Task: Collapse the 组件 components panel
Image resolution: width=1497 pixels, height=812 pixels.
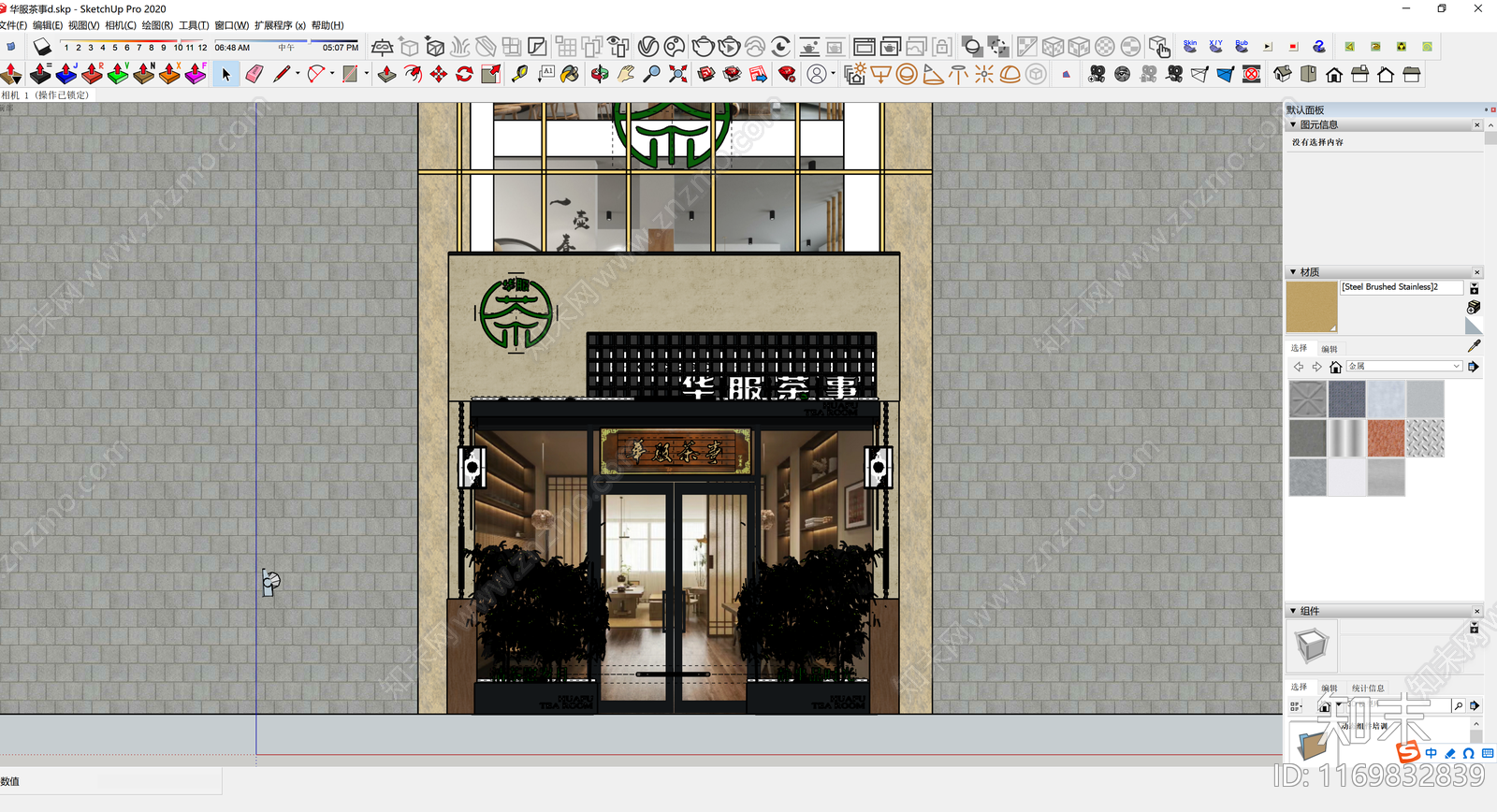Action: click(x=1293, y=611)
